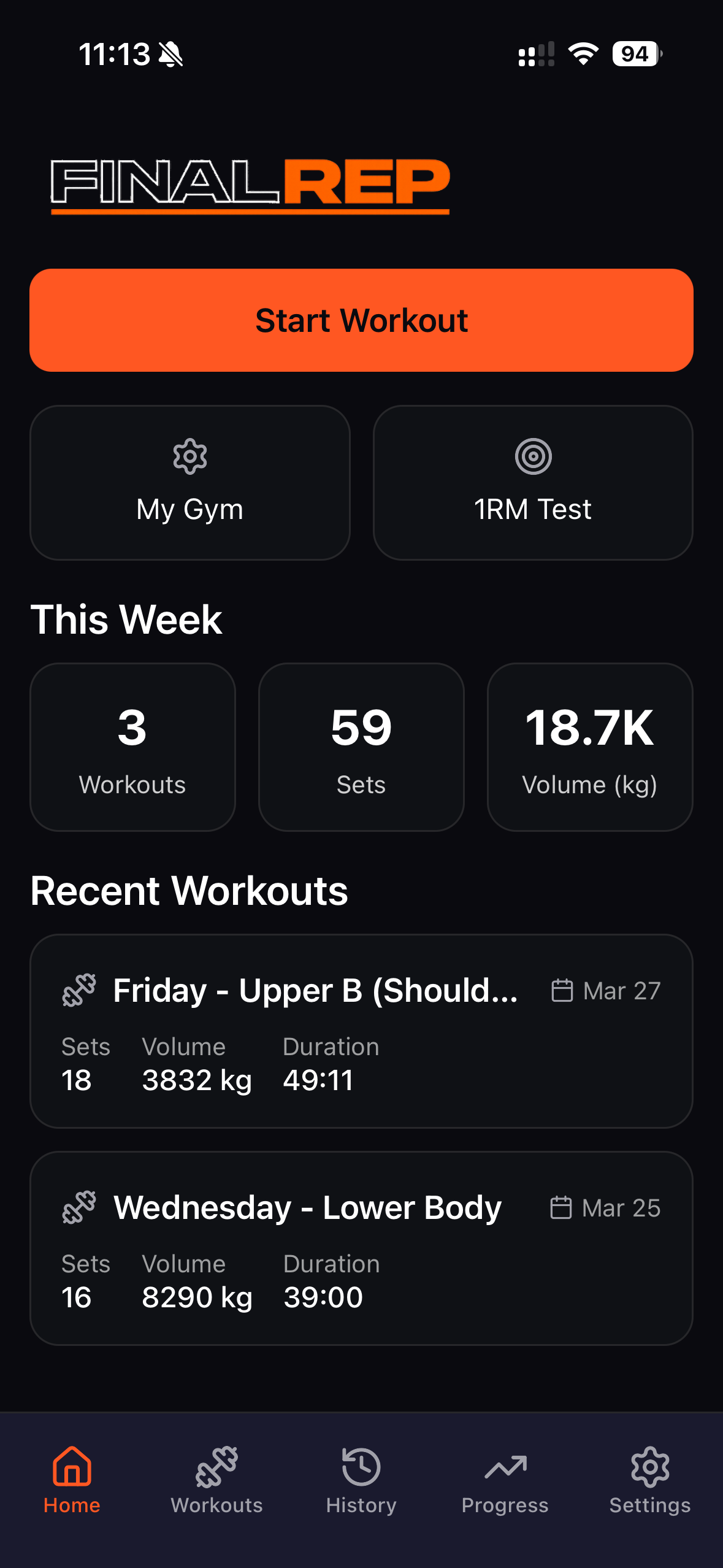Tap the FinalRep logo

tap(250, 185)
